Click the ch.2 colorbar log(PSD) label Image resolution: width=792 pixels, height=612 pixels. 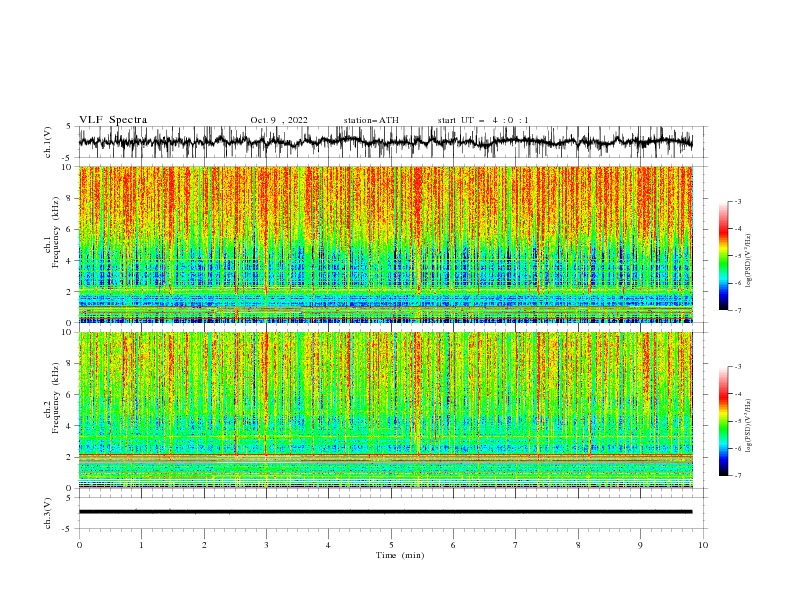click(749, 426)
